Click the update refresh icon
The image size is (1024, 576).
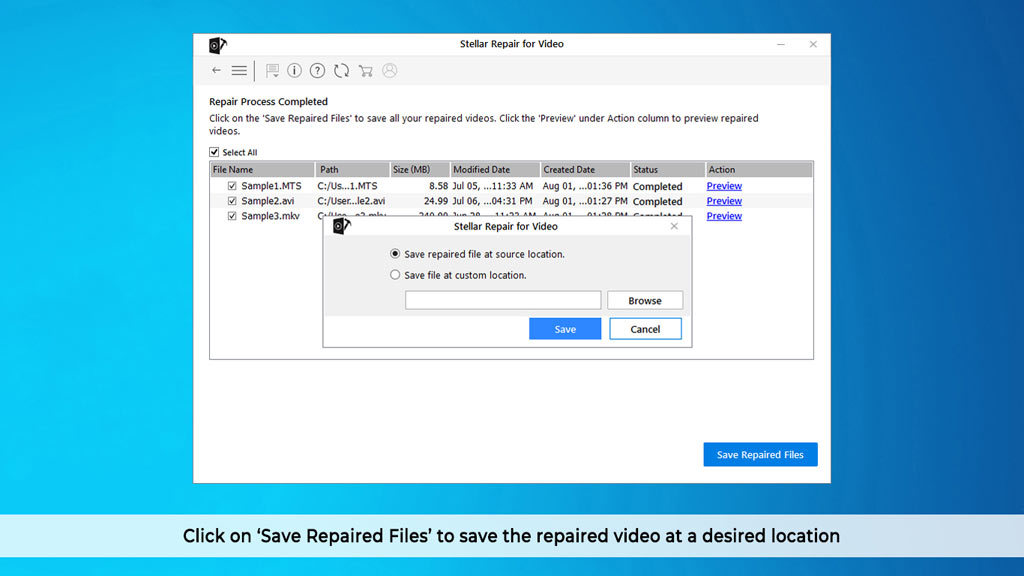(x=342, y=71)
